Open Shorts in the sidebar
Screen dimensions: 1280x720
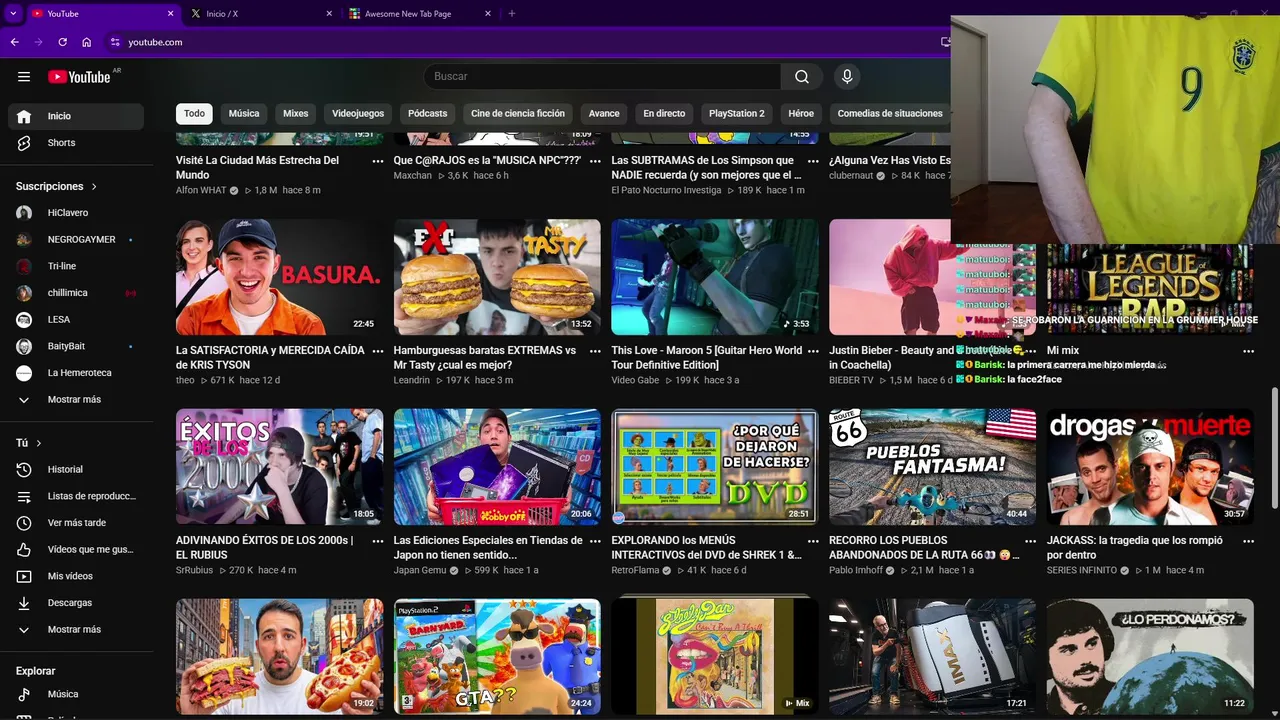[x=76, y=143]
